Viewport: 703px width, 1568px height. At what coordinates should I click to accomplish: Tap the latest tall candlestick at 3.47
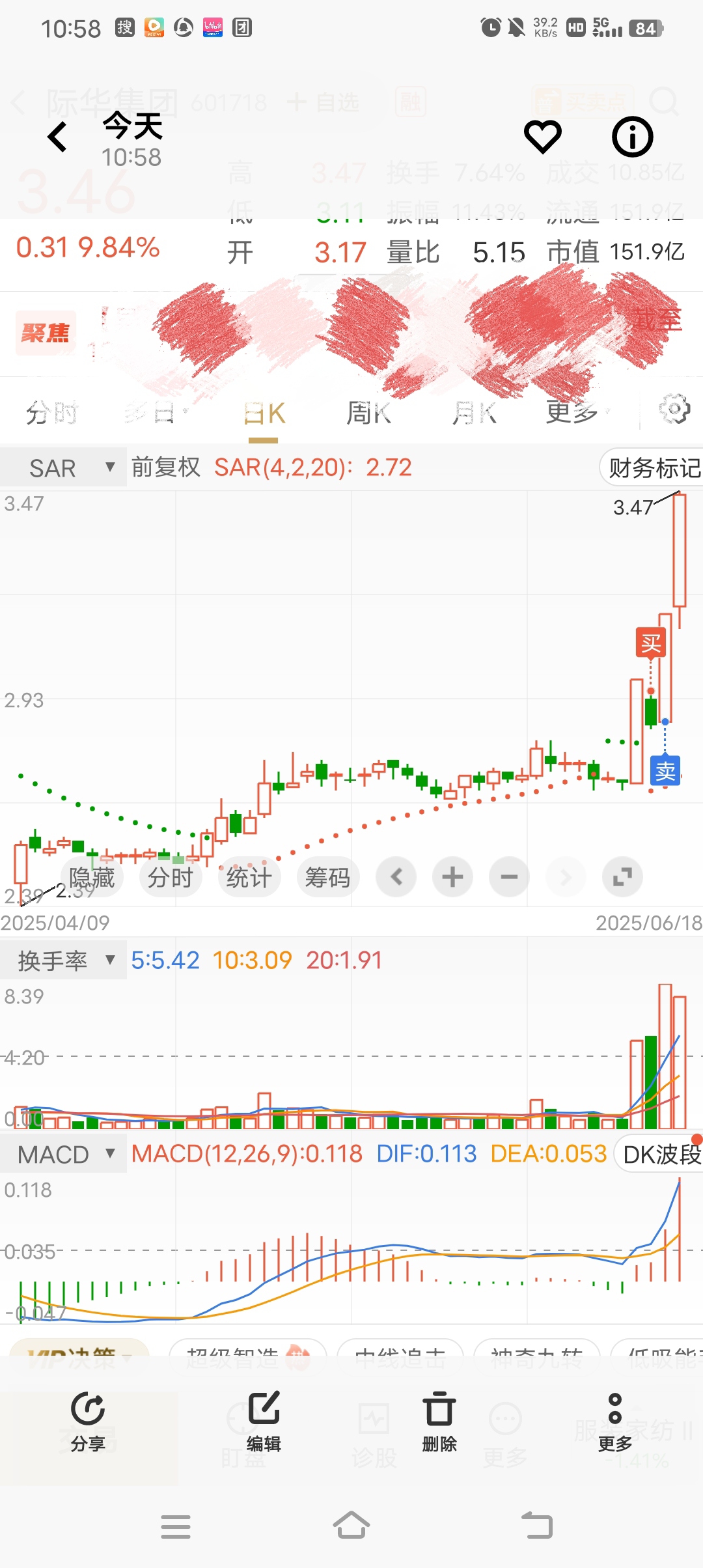click(x=680, y=560)
